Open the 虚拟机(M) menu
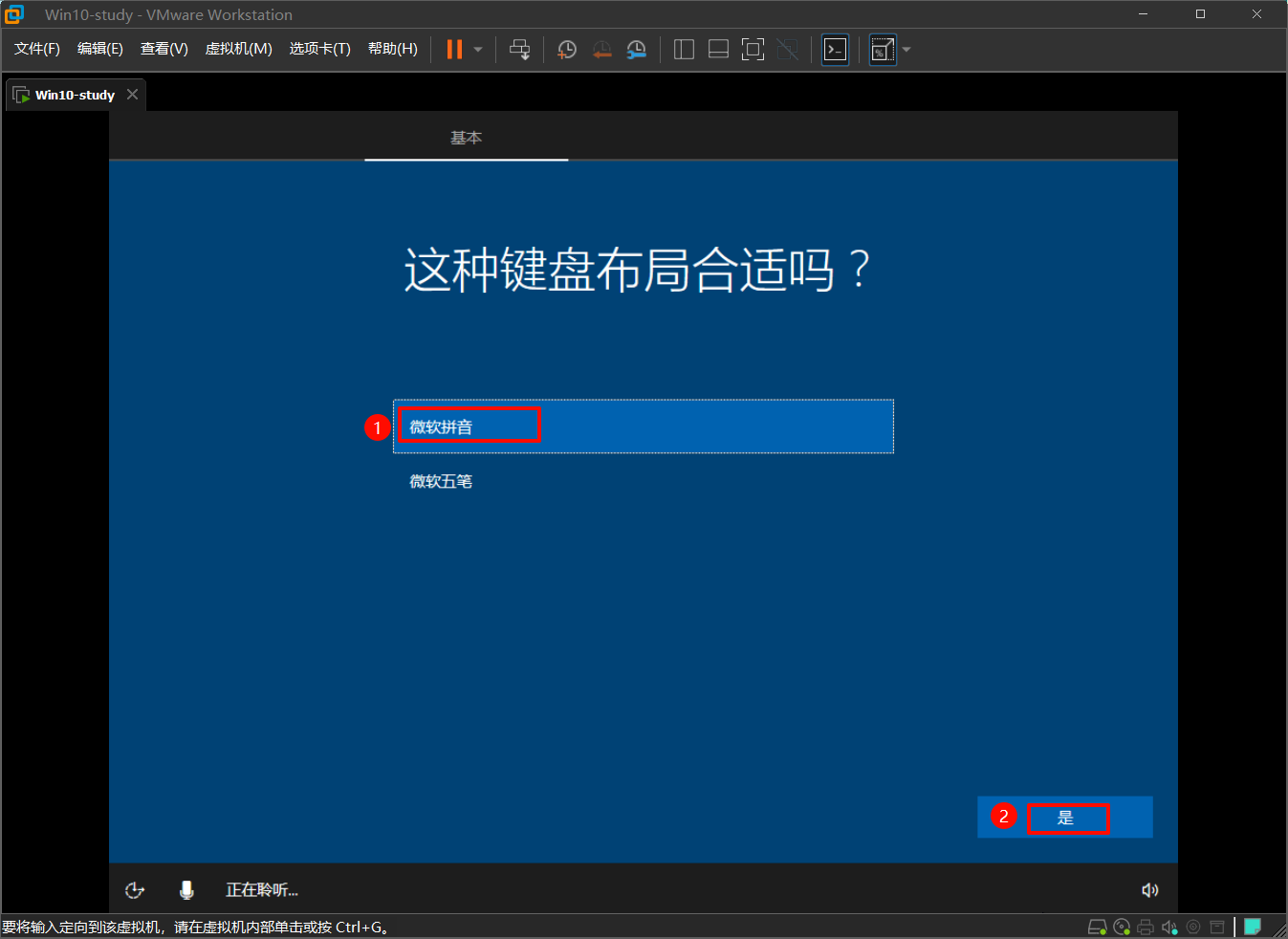Screen dimensions: 1288x939 tap(238, 49)
